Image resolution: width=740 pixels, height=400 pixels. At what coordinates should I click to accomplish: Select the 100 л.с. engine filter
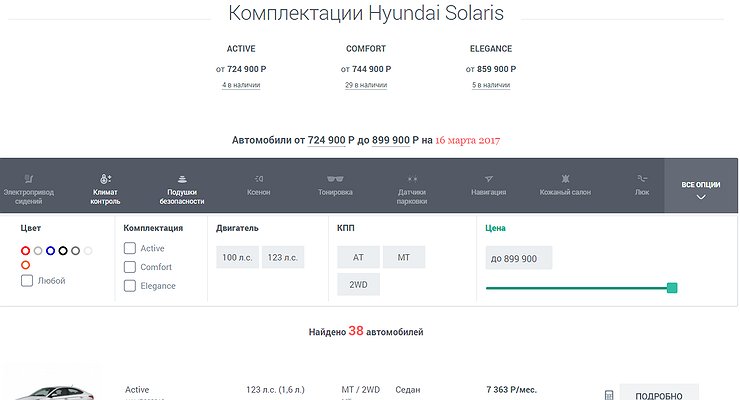(237, 257)
